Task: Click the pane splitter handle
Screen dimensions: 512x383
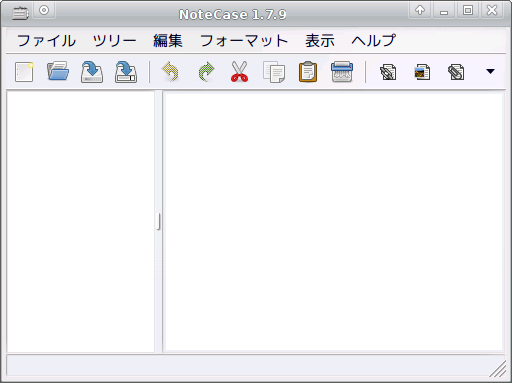Action: [159, 222]
